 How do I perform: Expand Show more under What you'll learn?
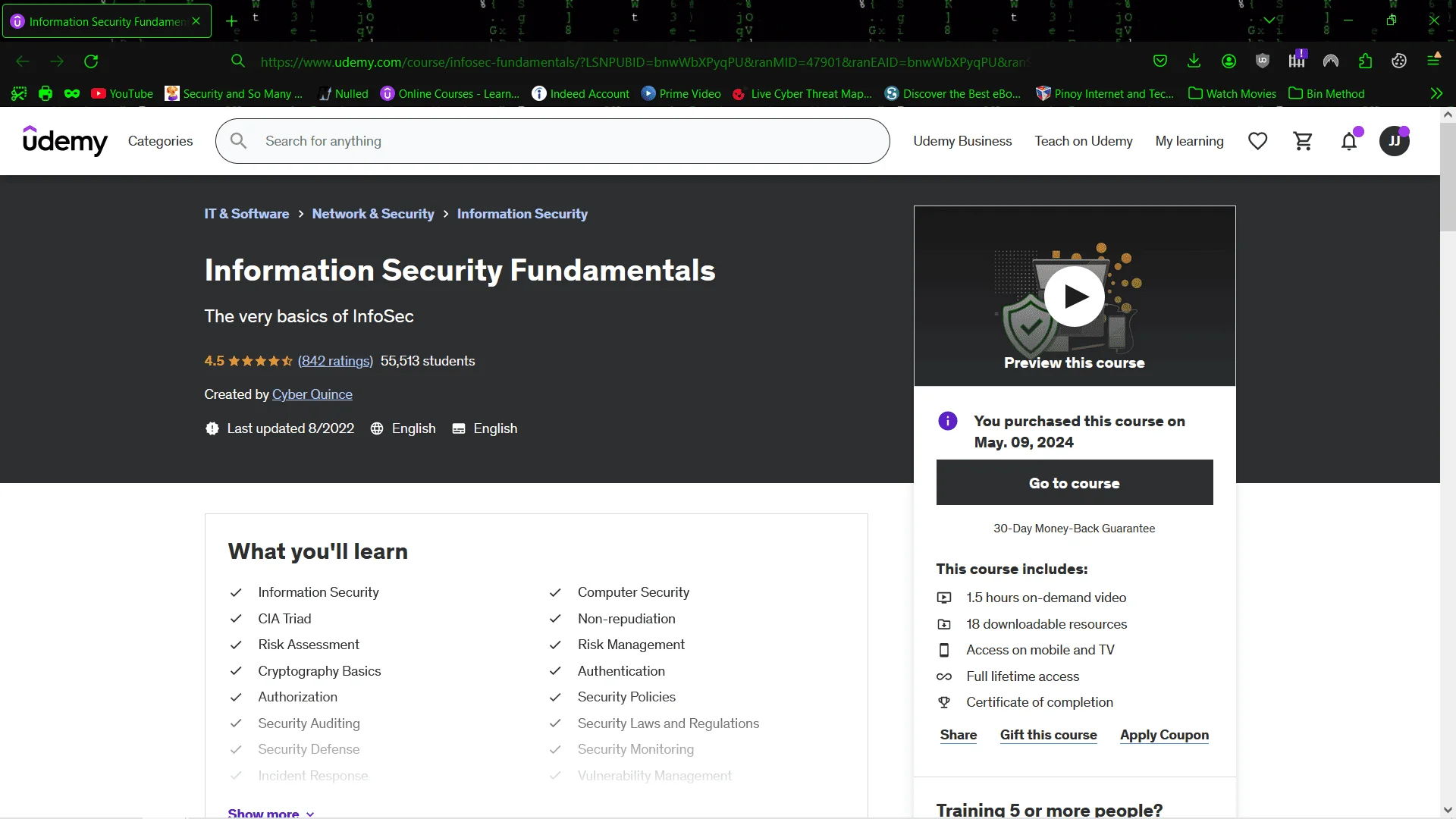(x=271, y=813)
